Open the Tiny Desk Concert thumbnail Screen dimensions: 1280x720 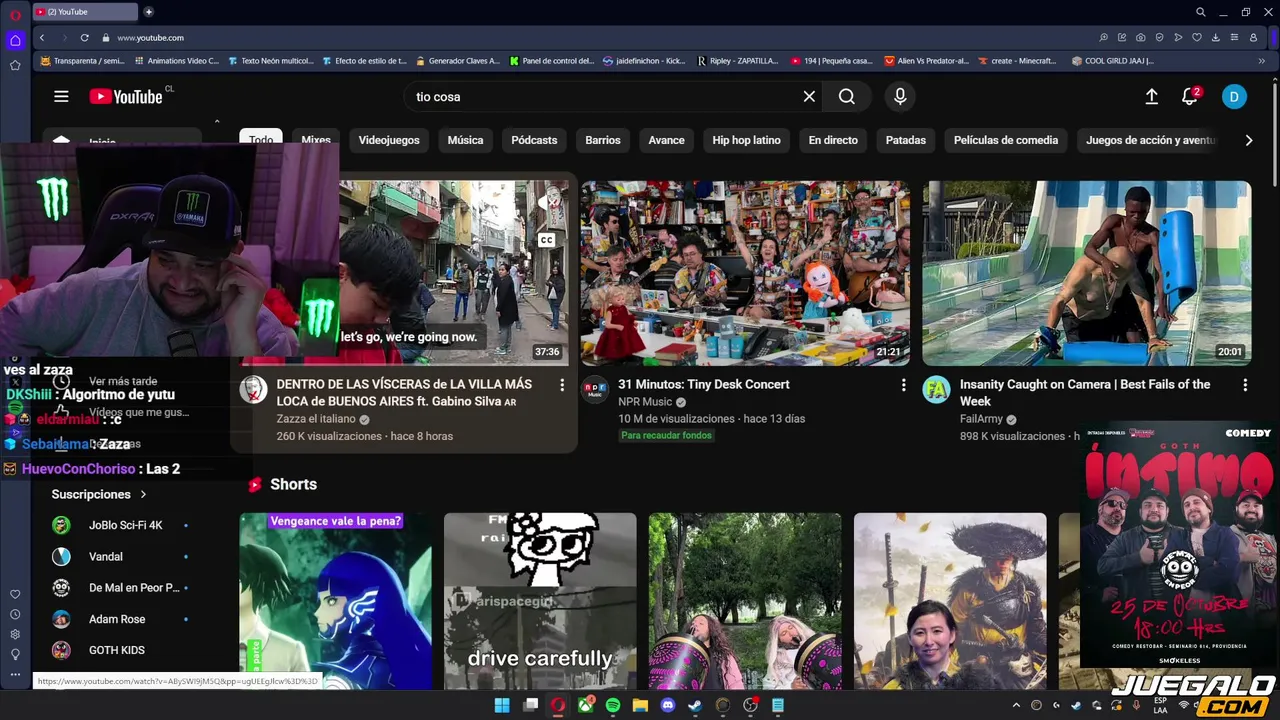(x=745, y=273)
